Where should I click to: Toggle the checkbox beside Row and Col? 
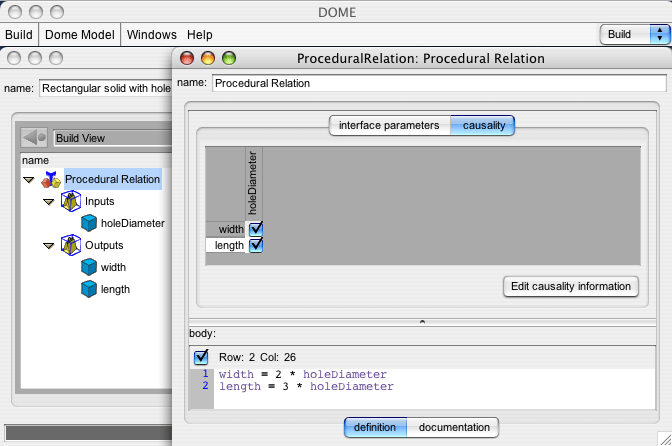click(x=201, y=357)
